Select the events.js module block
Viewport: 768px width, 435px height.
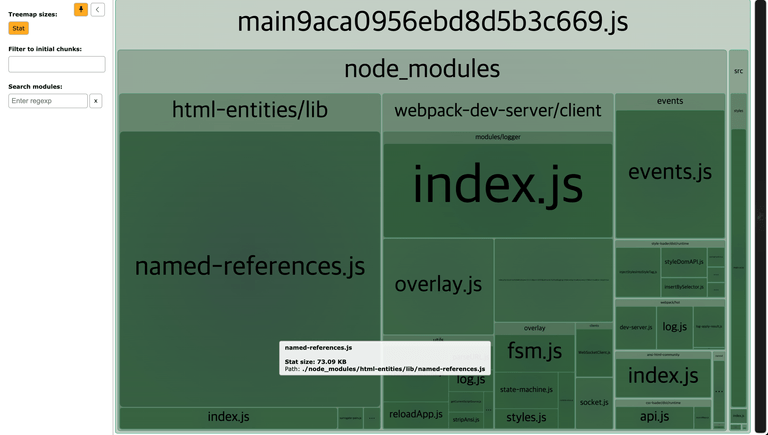click(670, 173)
